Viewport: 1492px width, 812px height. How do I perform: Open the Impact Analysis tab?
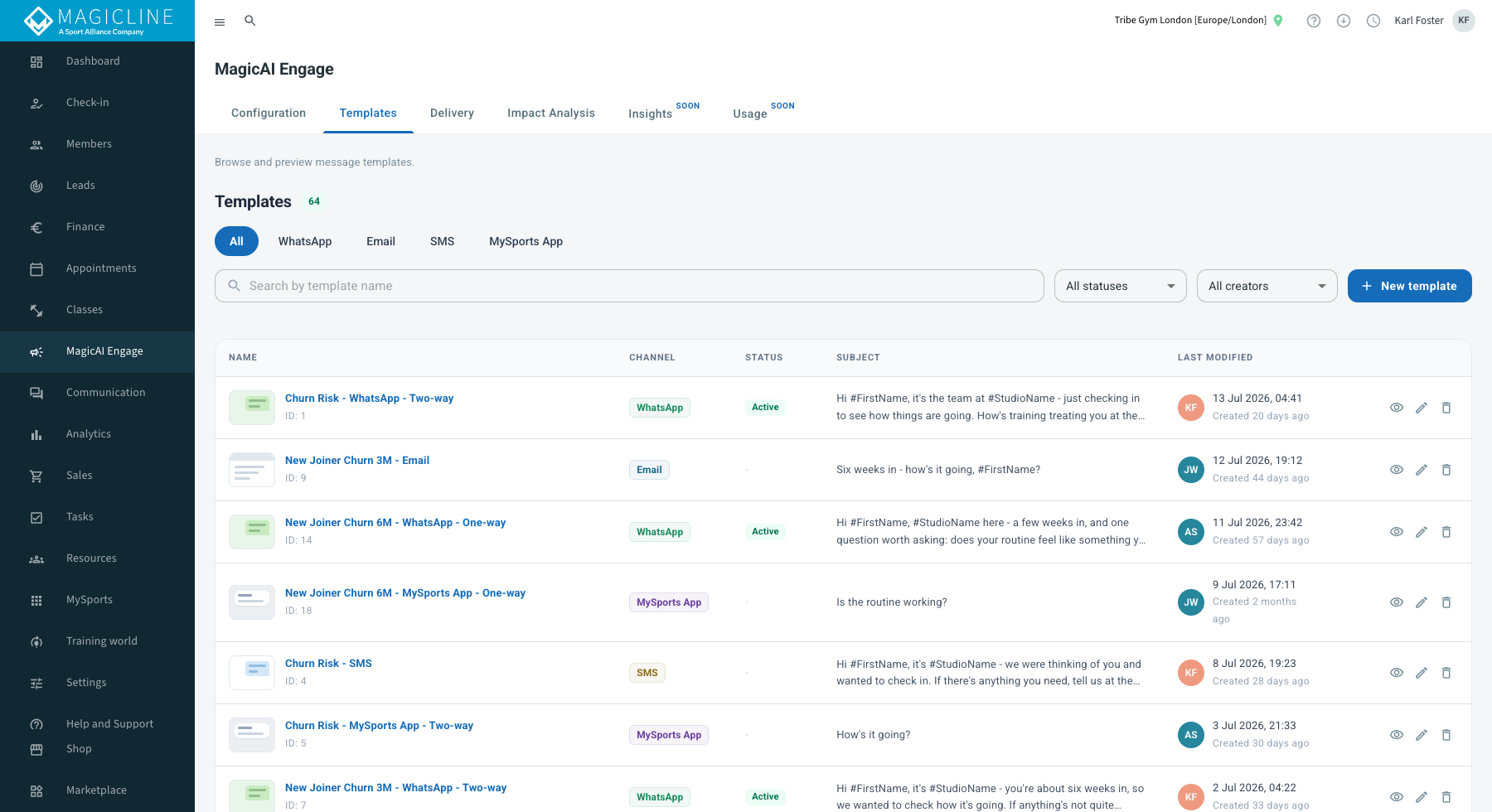(x=551, y=114)
